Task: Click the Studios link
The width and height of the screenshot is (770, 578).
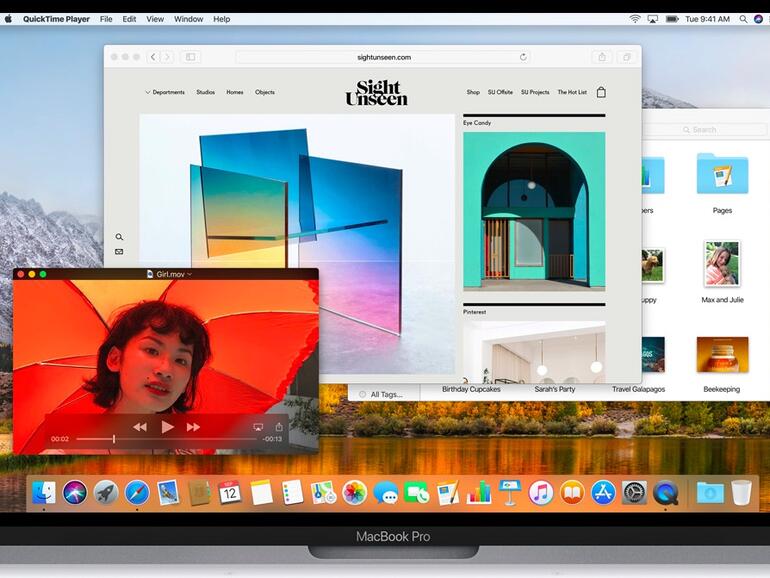Action: click(206, 92)
